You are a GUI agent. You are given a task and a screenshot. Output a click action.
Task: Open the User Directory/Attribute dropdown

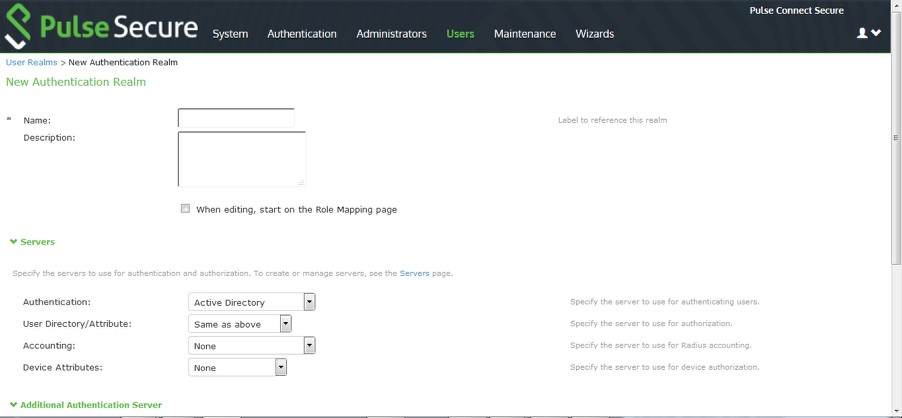(x=240, y=324)
